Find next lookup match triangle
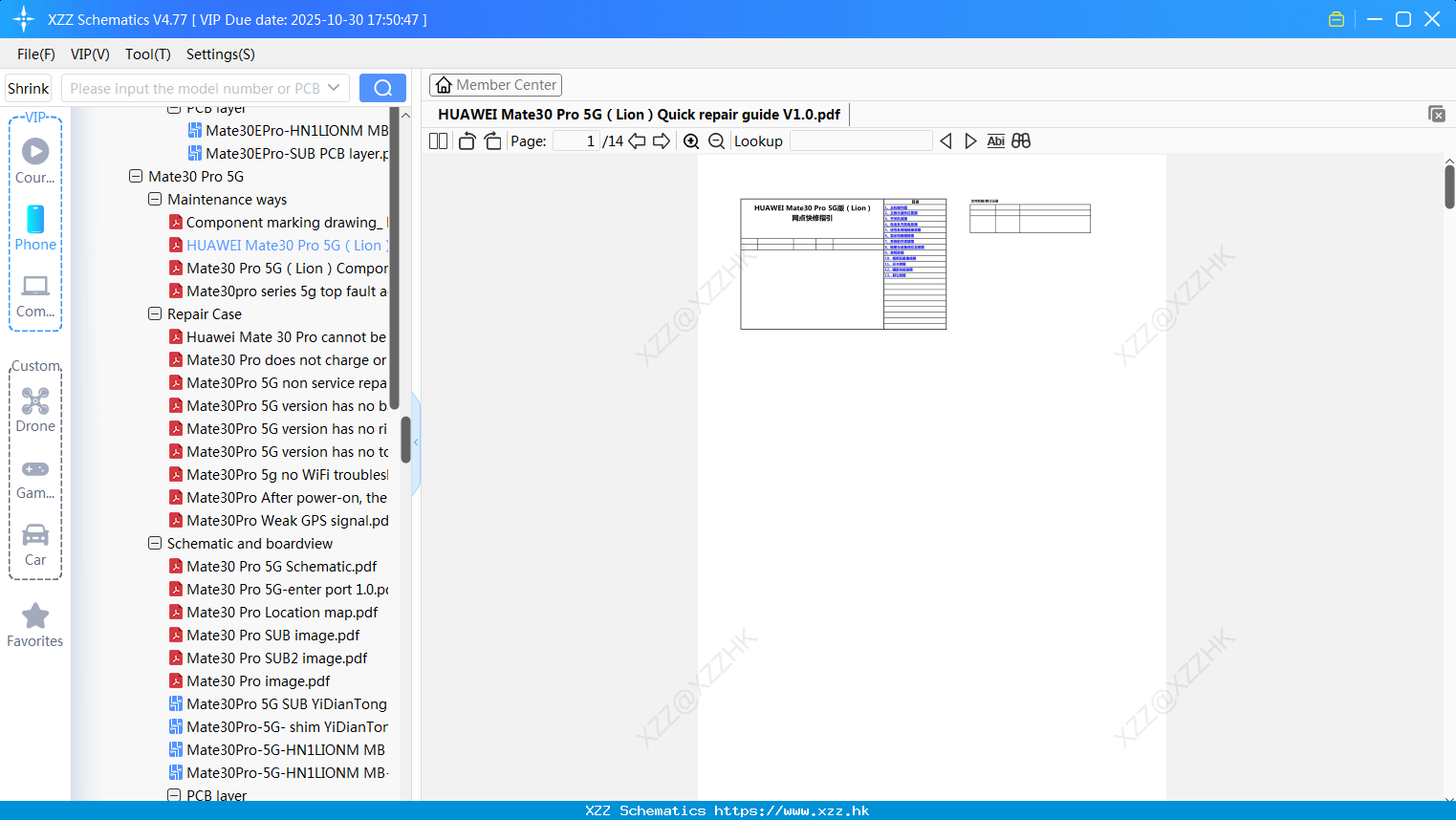 tap(970, 141)
